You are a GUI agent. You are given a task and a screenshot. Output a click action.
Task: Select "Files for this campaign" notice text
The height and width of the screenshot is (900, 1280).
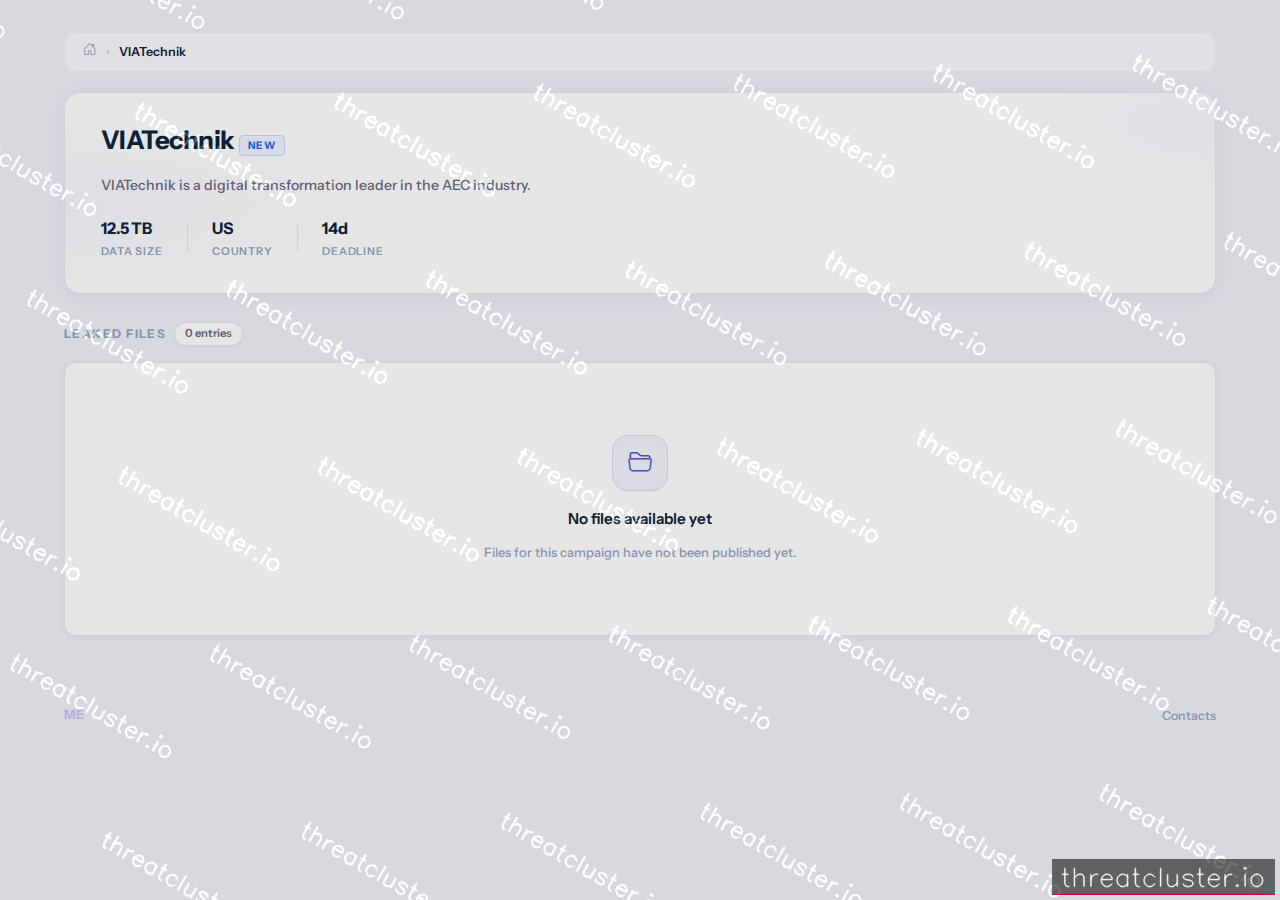click(x=640, y=553)
